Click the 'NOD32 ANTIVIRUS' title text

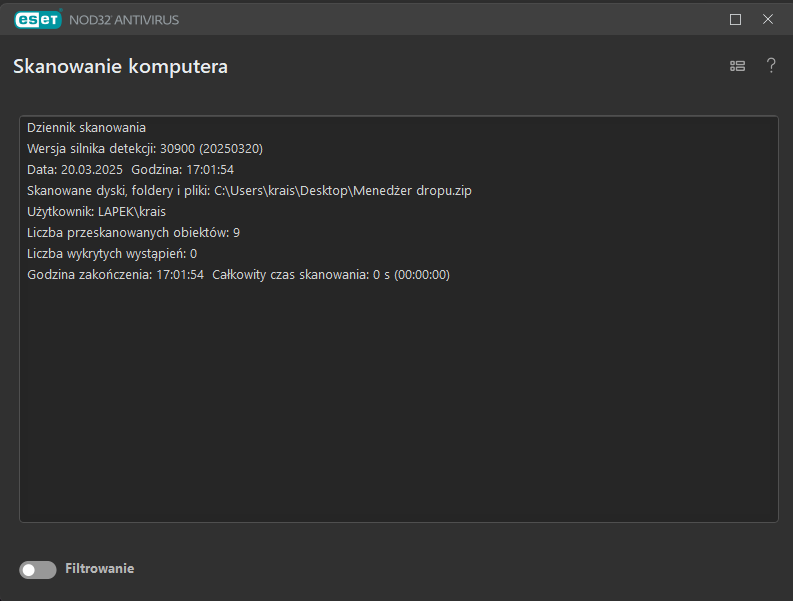[x=124, y=20]
